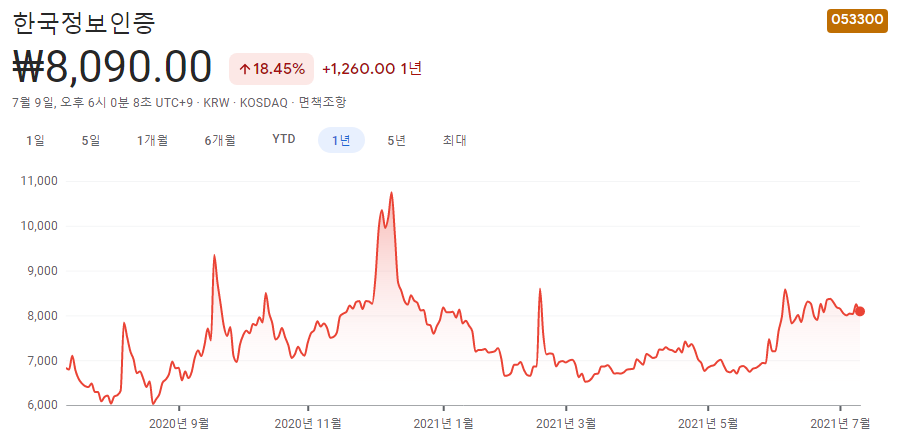
Task: Click the 2021년 5월 axis label
Action: point(708,423)
